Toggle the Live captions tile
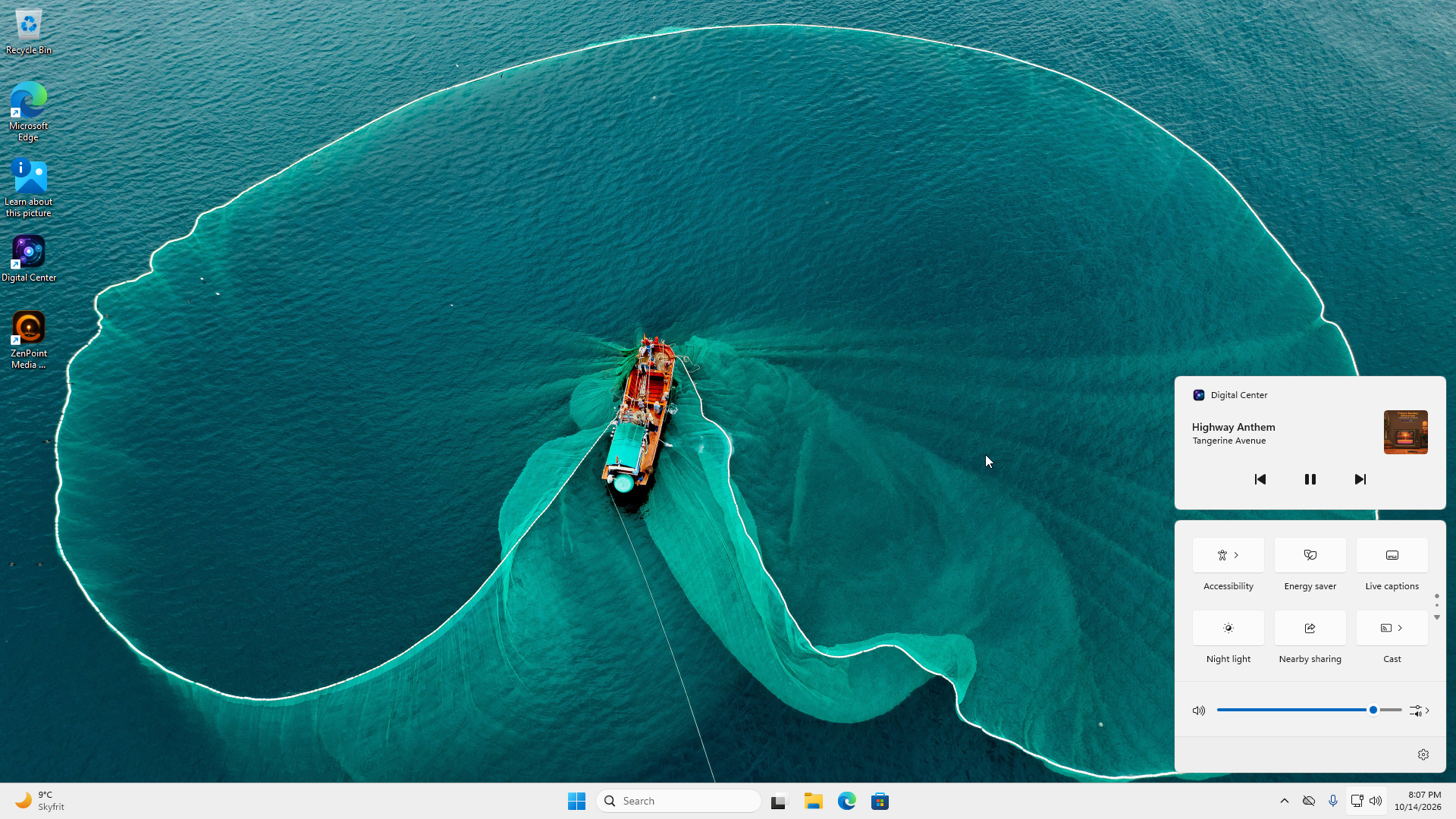 pyautogui.click(x=1392, y=555)
